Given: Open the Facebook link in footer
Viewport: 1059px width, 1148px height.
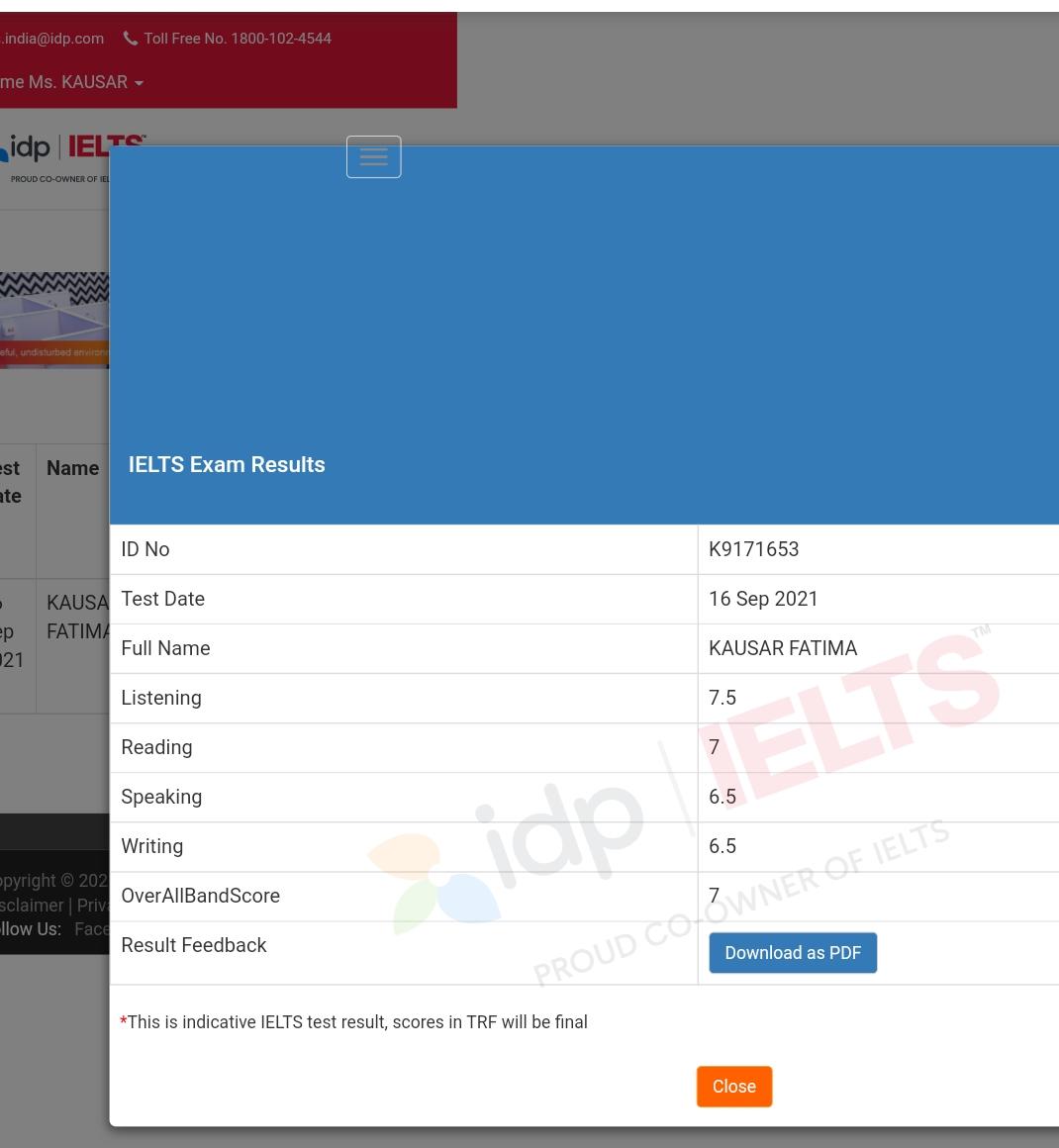Looking at the screenshot, I should pyautogui.click(x=91, y=929).
